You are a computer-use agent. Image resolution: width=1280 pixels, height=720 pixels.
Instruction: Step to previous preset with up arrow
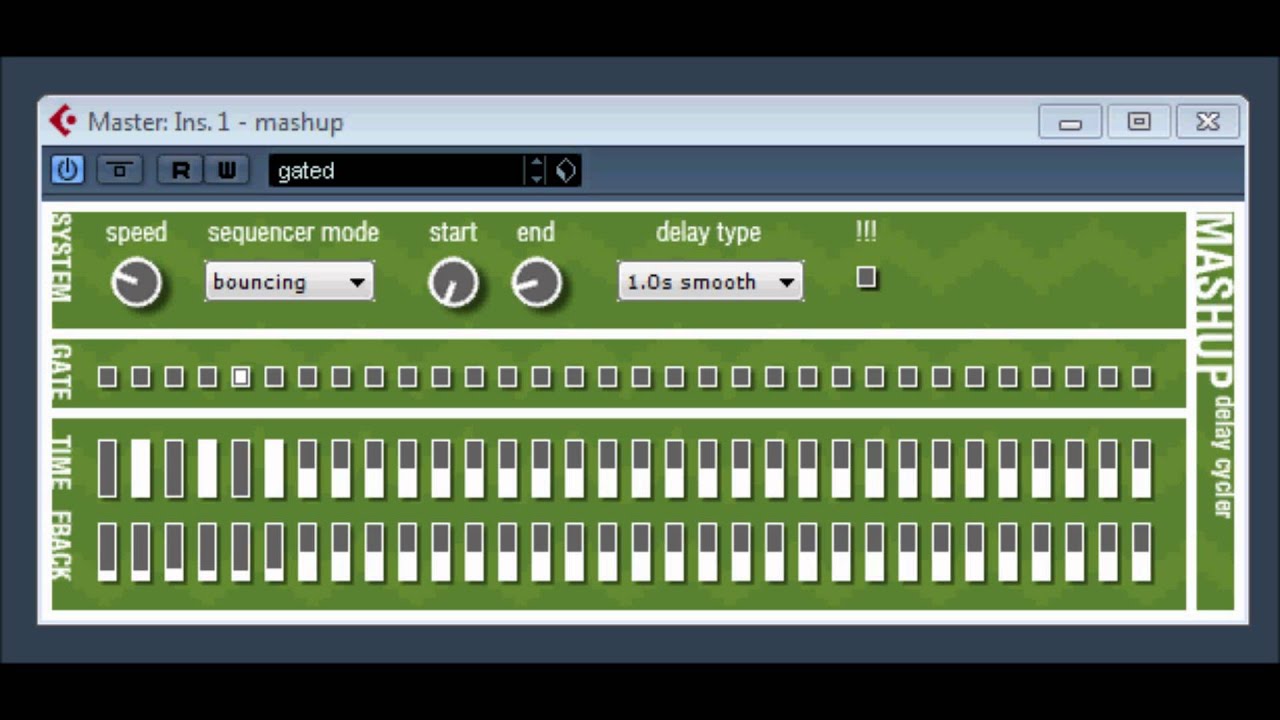(x=537, y=163)
